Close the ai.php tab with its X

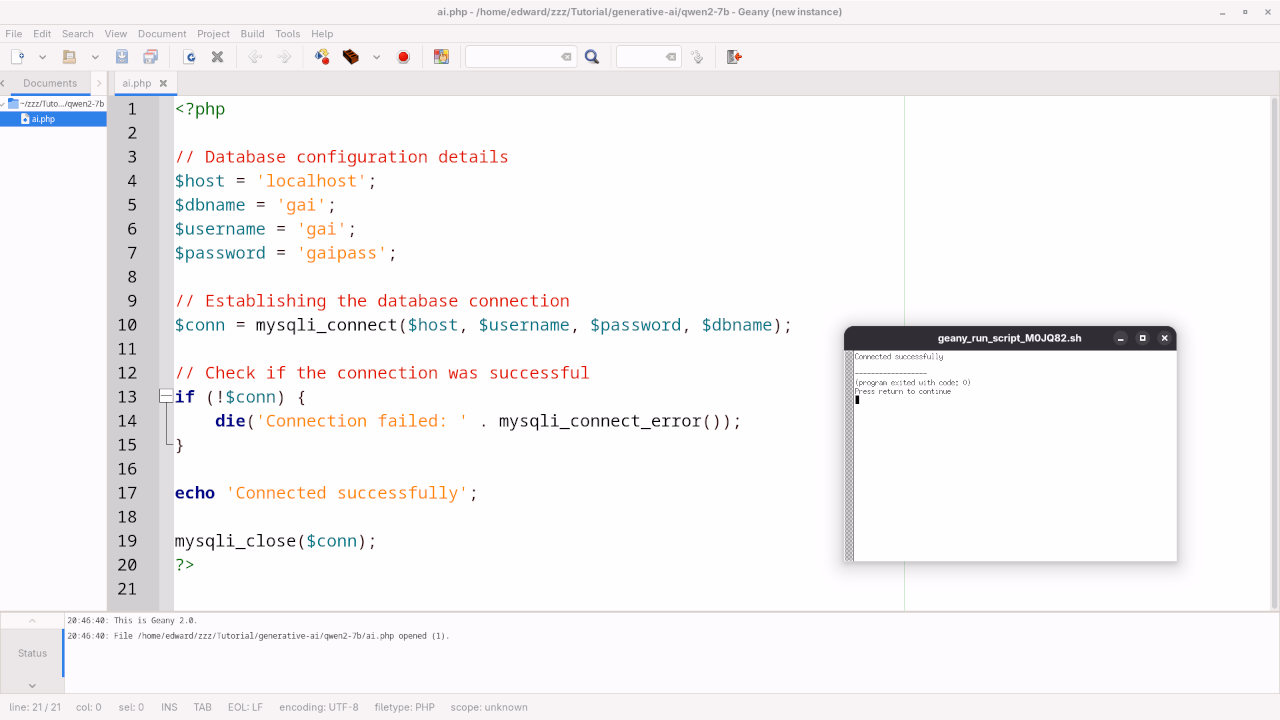163,83
